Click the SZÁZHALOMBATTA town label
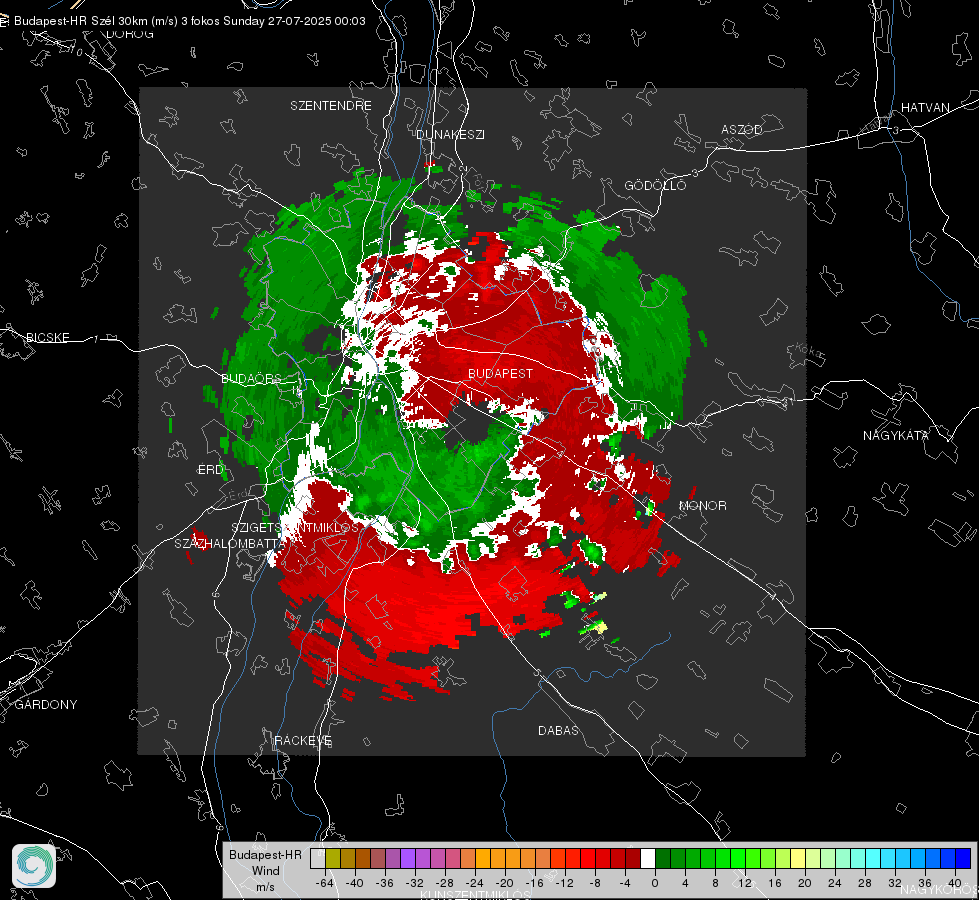979x900 pixels. coord(229,543)
